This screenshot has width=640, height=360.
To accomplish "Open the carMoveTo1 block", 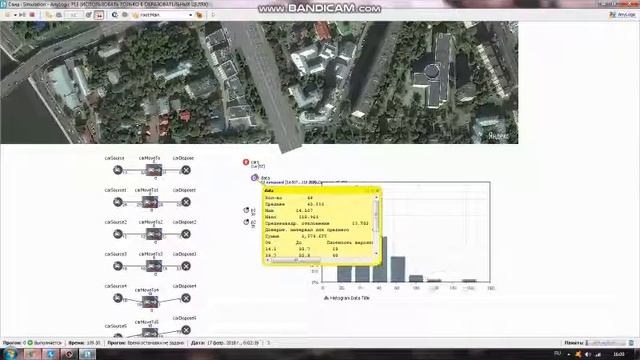I will click(x=150, y=202).
